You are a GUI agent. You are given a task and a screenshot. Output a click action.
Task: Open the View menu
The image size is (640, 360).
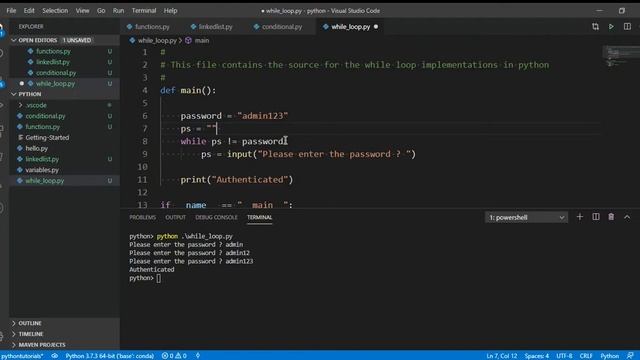[x=82, y=11]
